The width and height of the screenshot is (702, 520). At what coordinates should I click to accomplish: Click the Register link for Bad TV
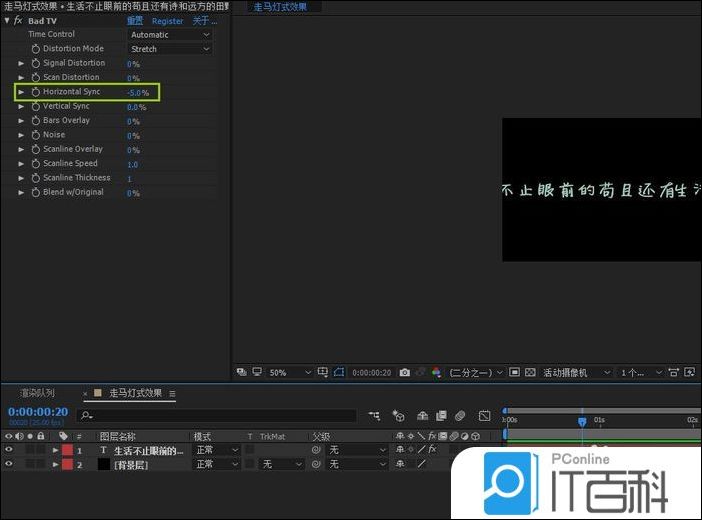[x=167, y=20]
